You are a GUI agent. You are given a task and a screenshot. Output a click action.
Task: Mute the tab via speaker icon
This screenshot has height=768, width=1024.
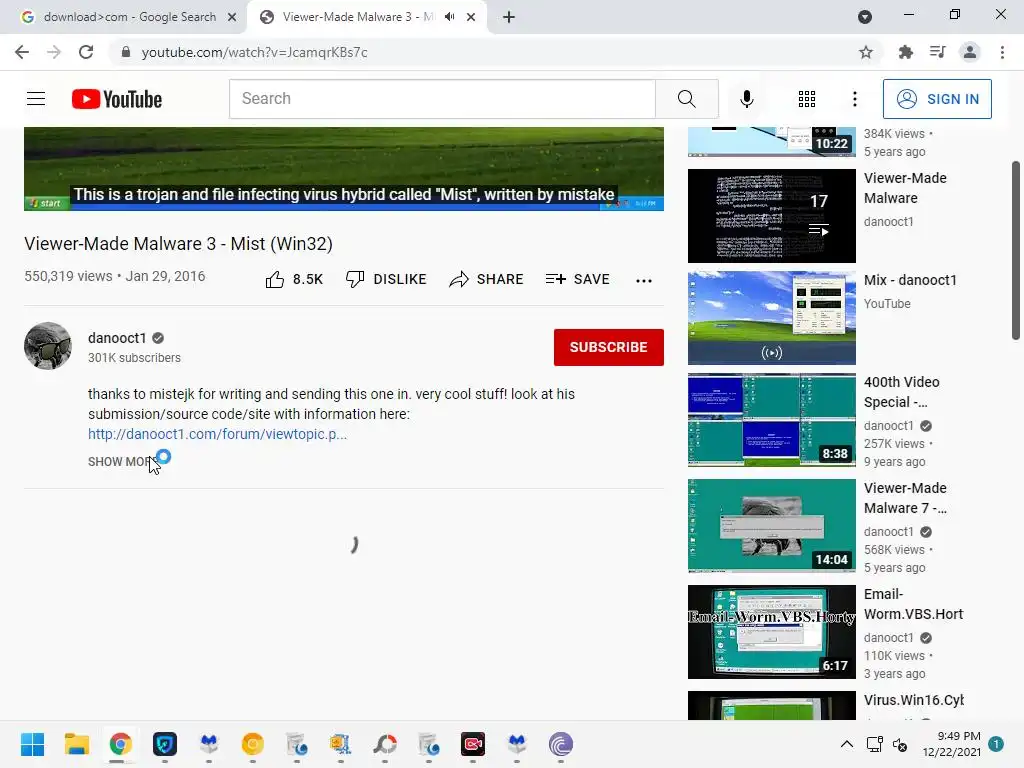click(449, 17)
